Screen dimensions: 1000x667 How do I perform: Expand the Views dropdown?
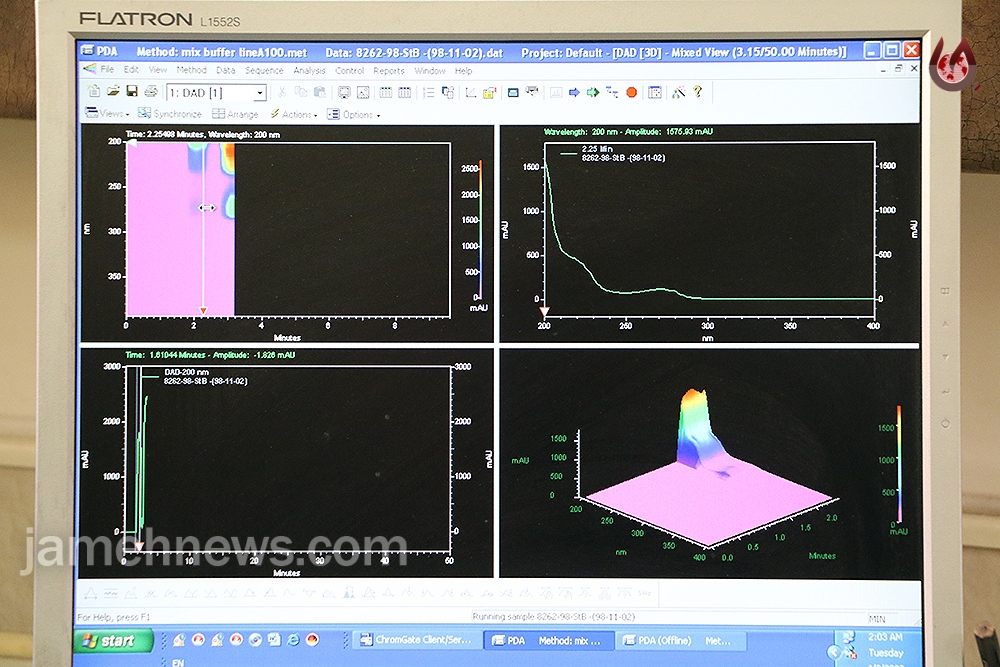(x=107, y=114)
